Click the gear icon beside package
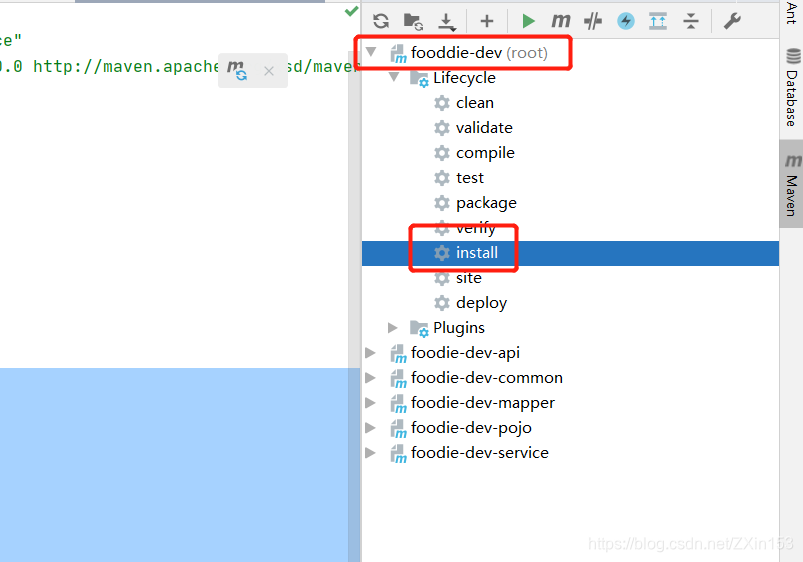803x562 pixels. pos(441,203)
